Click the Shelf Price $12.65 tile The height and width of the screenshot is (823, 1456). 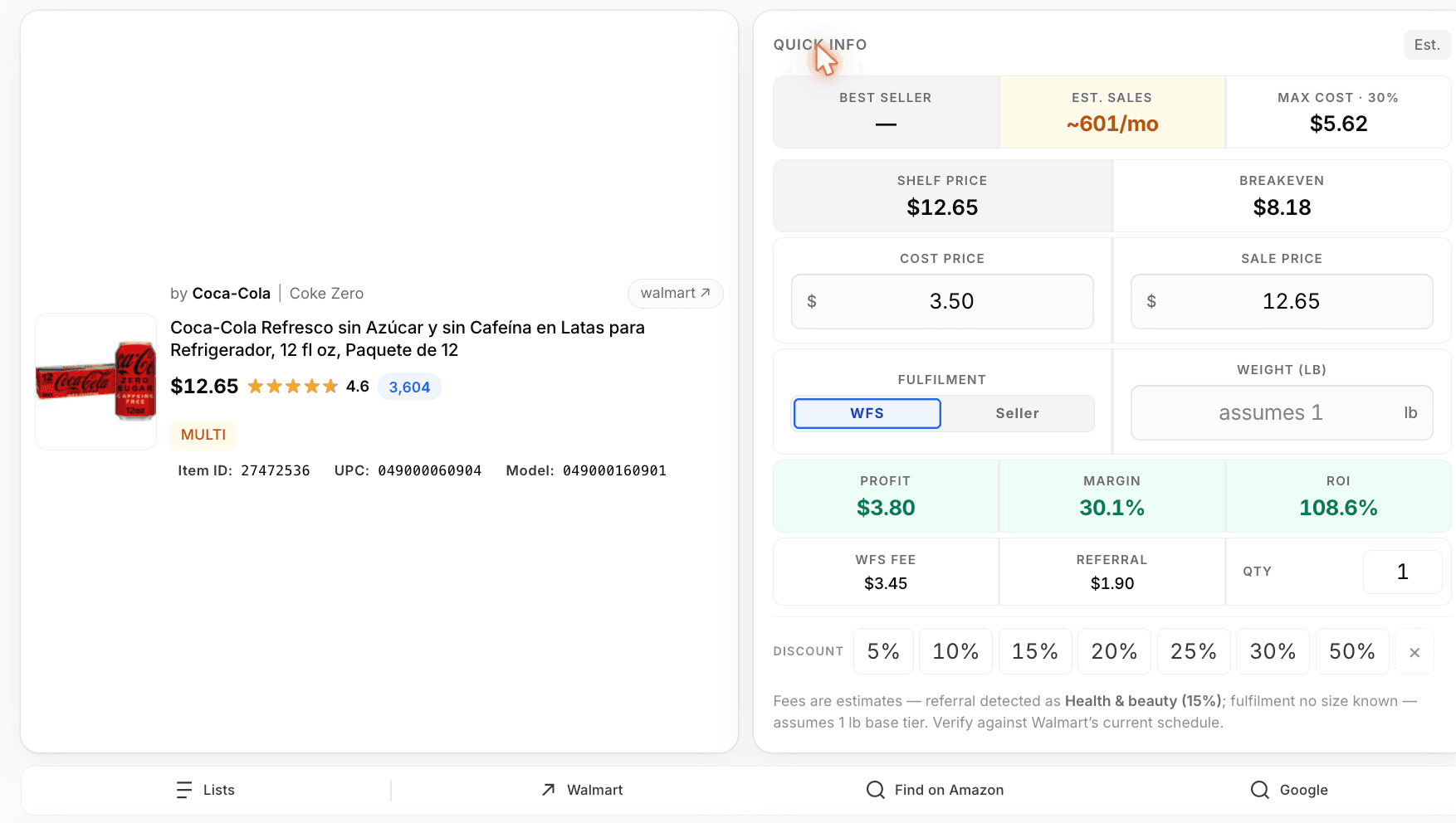coord(942,196)
